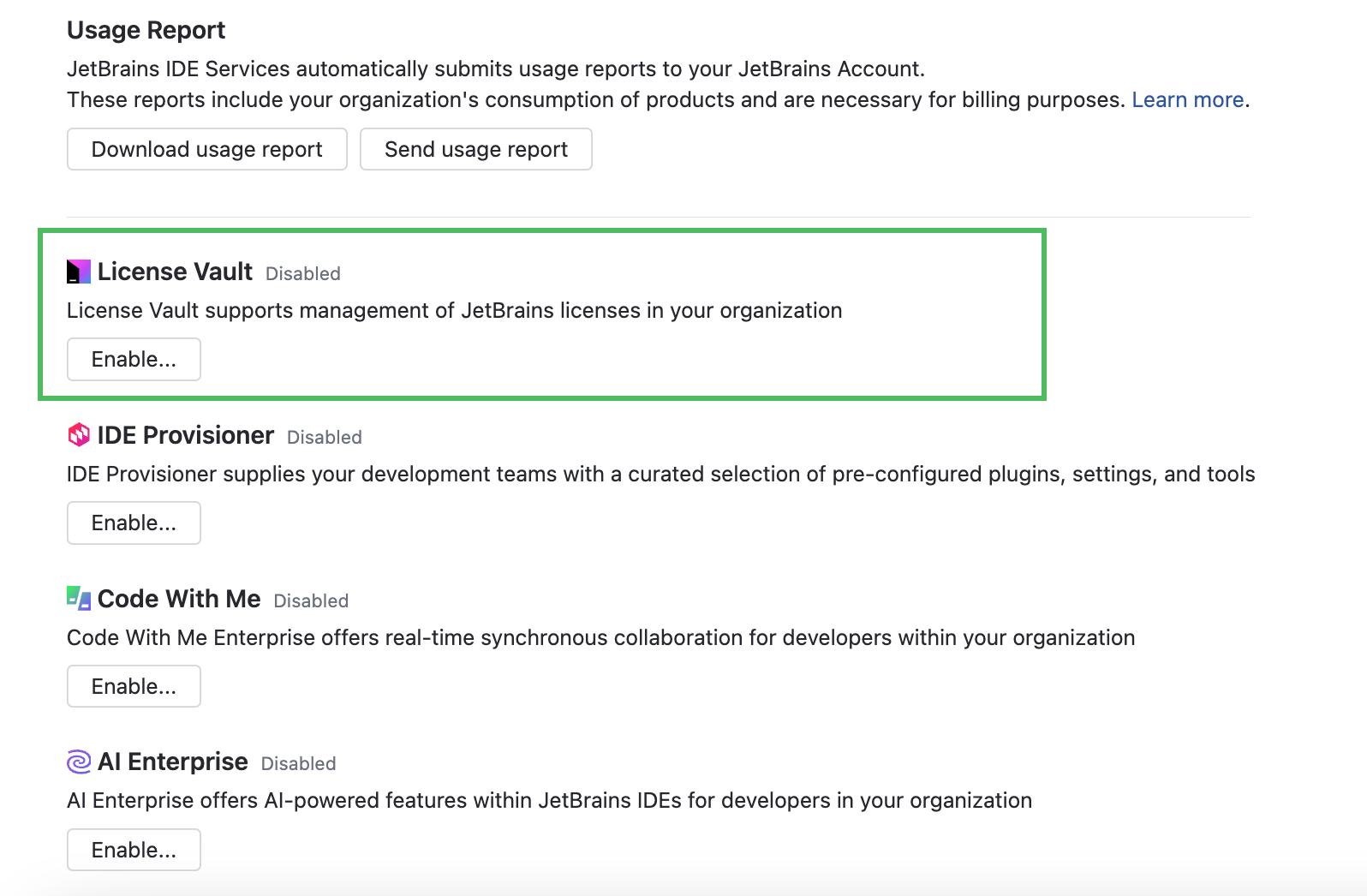Select the Code With Me title
Image resolution: width=1367 pixels, height=896 pixels.
[x=179, y=599]
